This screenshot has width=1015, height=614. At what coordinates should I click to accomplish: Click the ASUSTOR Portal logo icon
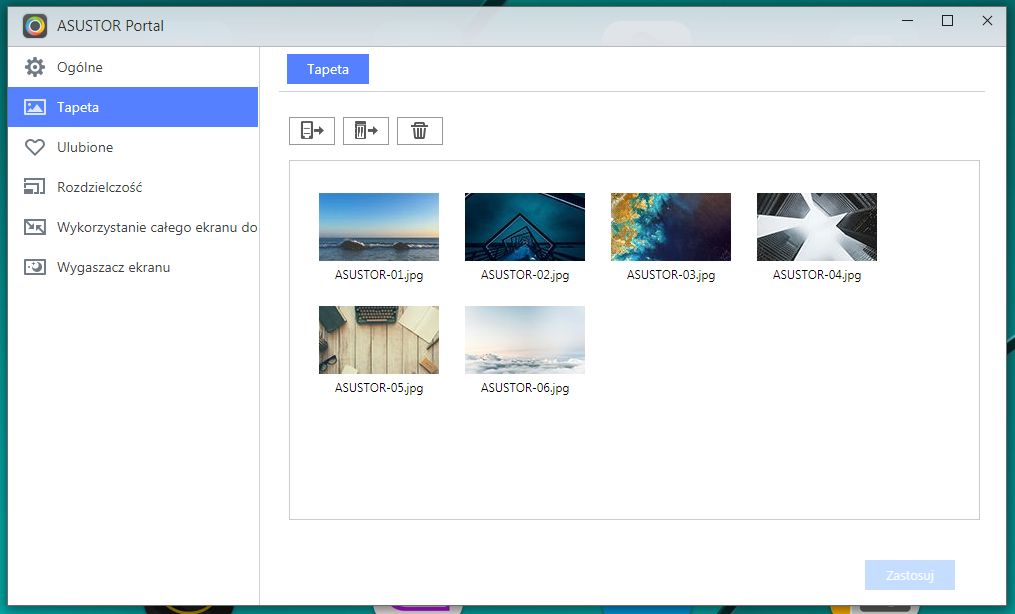pos(35,26)
